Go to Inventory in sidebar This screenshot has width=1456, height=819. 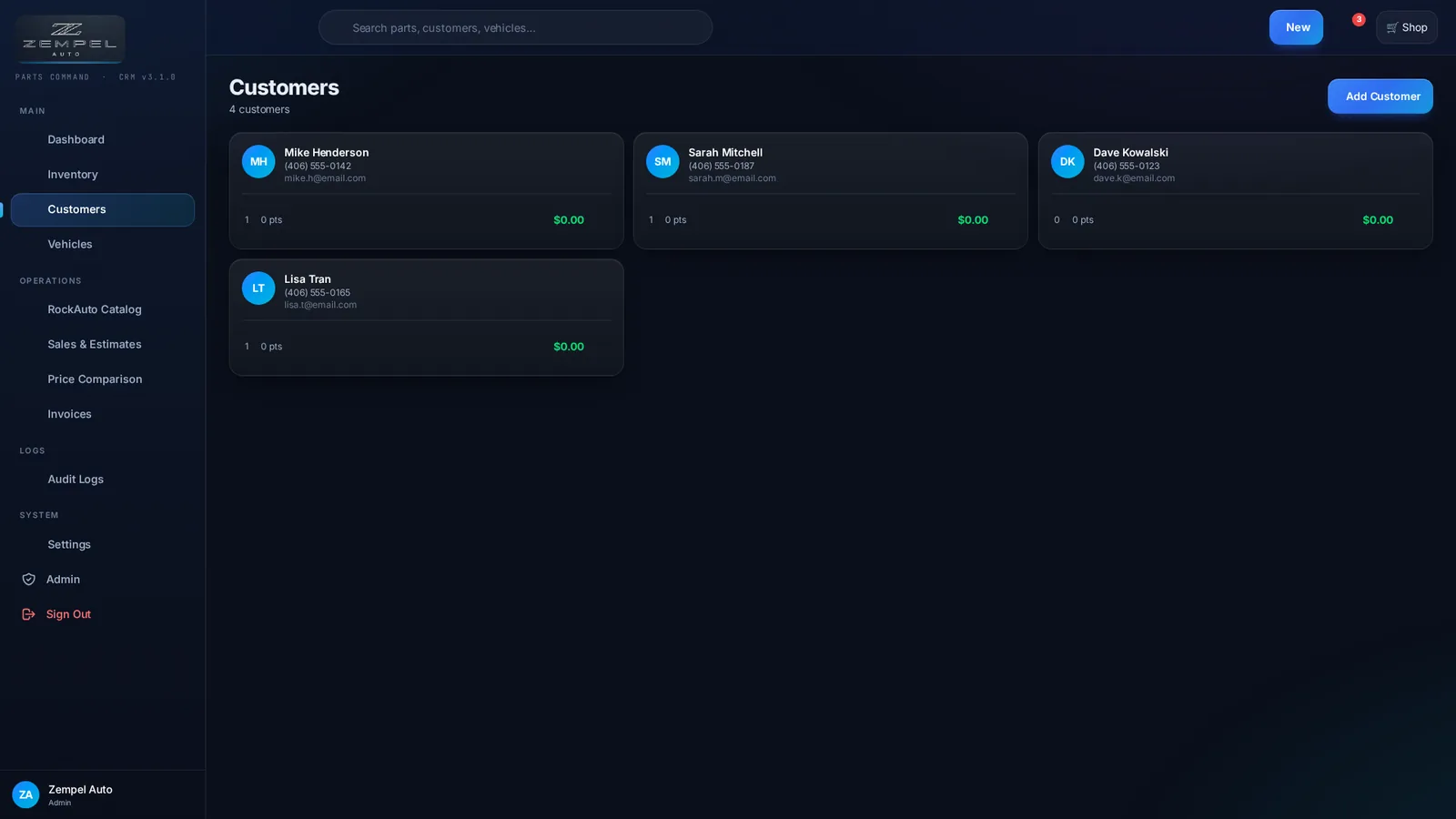pyautogui.click(x=103, y=175)
